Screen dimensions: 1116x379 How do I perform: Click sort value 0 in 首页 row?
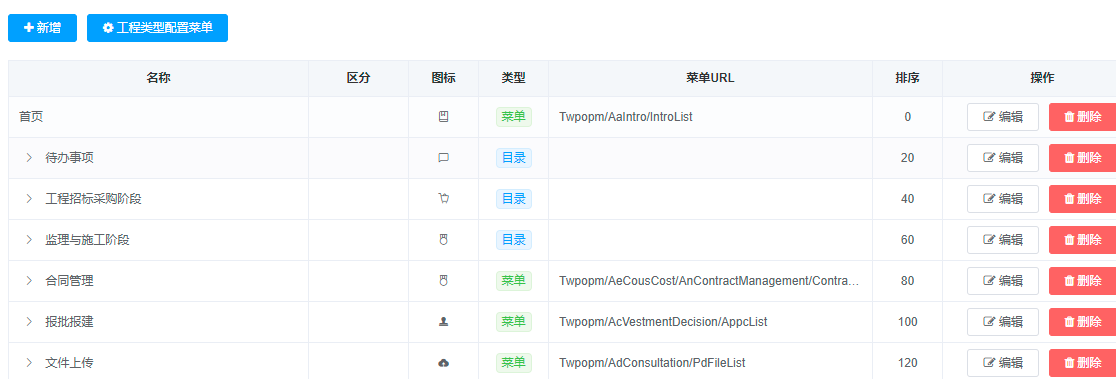pyautogui.click(x=907, y=117)
